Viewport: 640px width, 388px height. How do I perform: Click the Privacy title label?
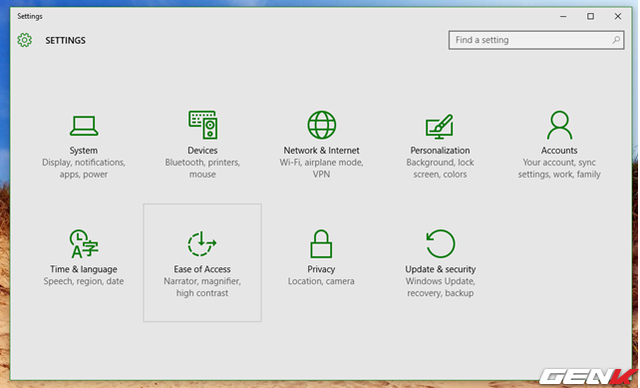[x=321, y=269]
